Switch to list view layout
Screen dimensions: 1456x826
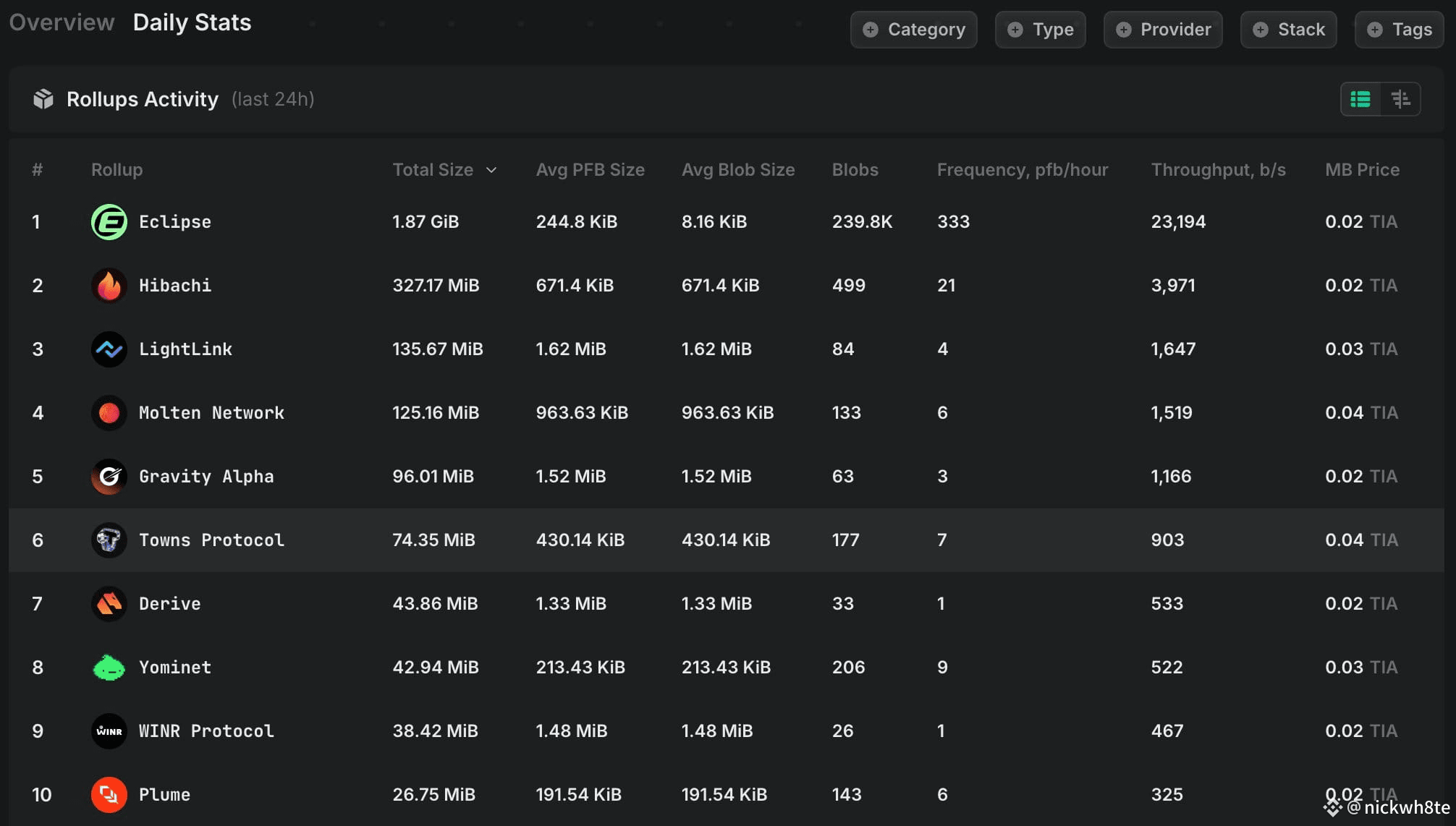(1360, 99)
